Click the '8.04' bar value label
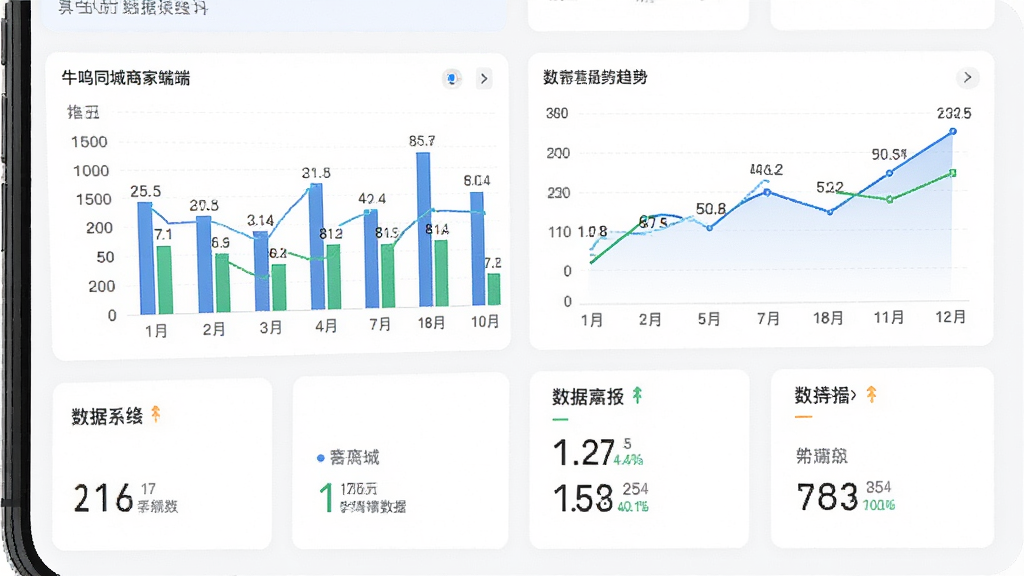This screenshot has width=1024, height=576. (477, 181)
